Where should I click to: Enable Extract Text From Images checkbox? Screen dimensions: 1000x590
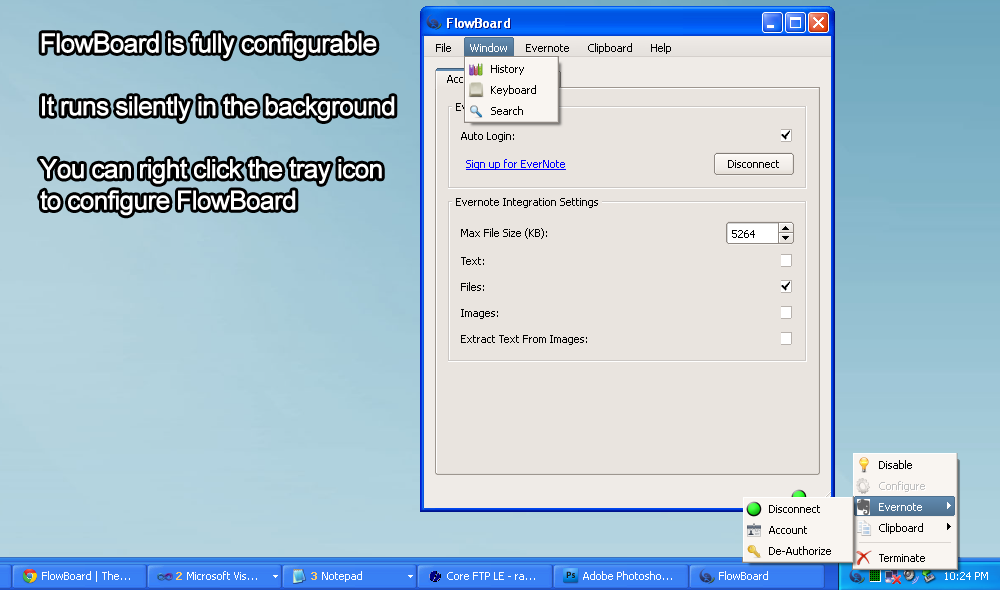point(786,339)
